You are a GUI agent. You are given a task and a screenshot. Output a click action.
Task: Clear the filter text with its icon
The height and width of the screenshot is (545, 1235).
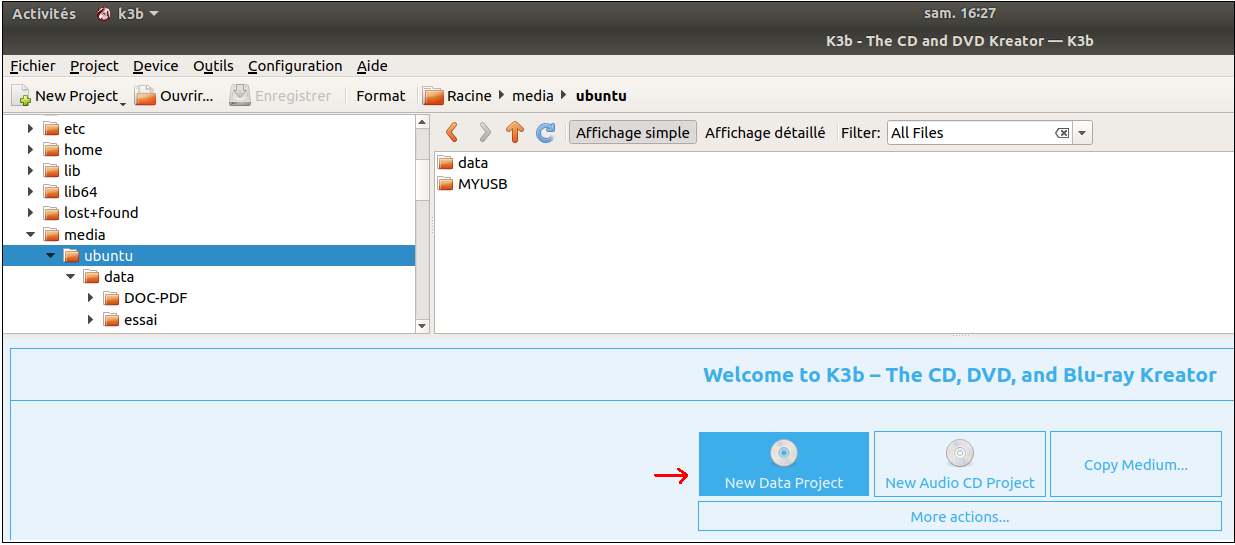(1062, 132)
